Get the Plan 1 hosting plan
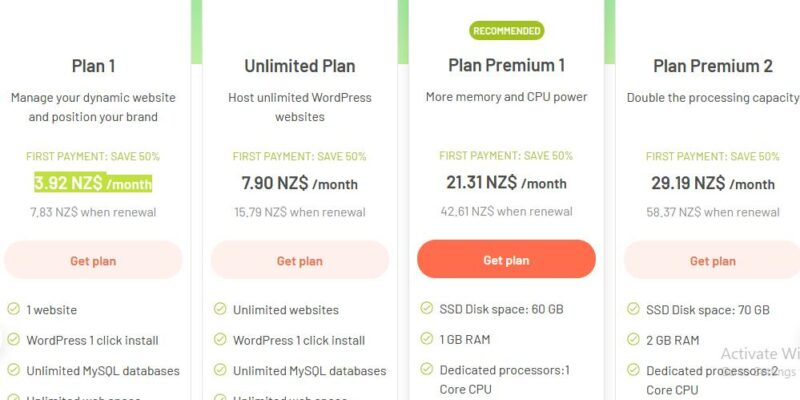This screenshot has width=800, height=400. click(x=93, y=260)
